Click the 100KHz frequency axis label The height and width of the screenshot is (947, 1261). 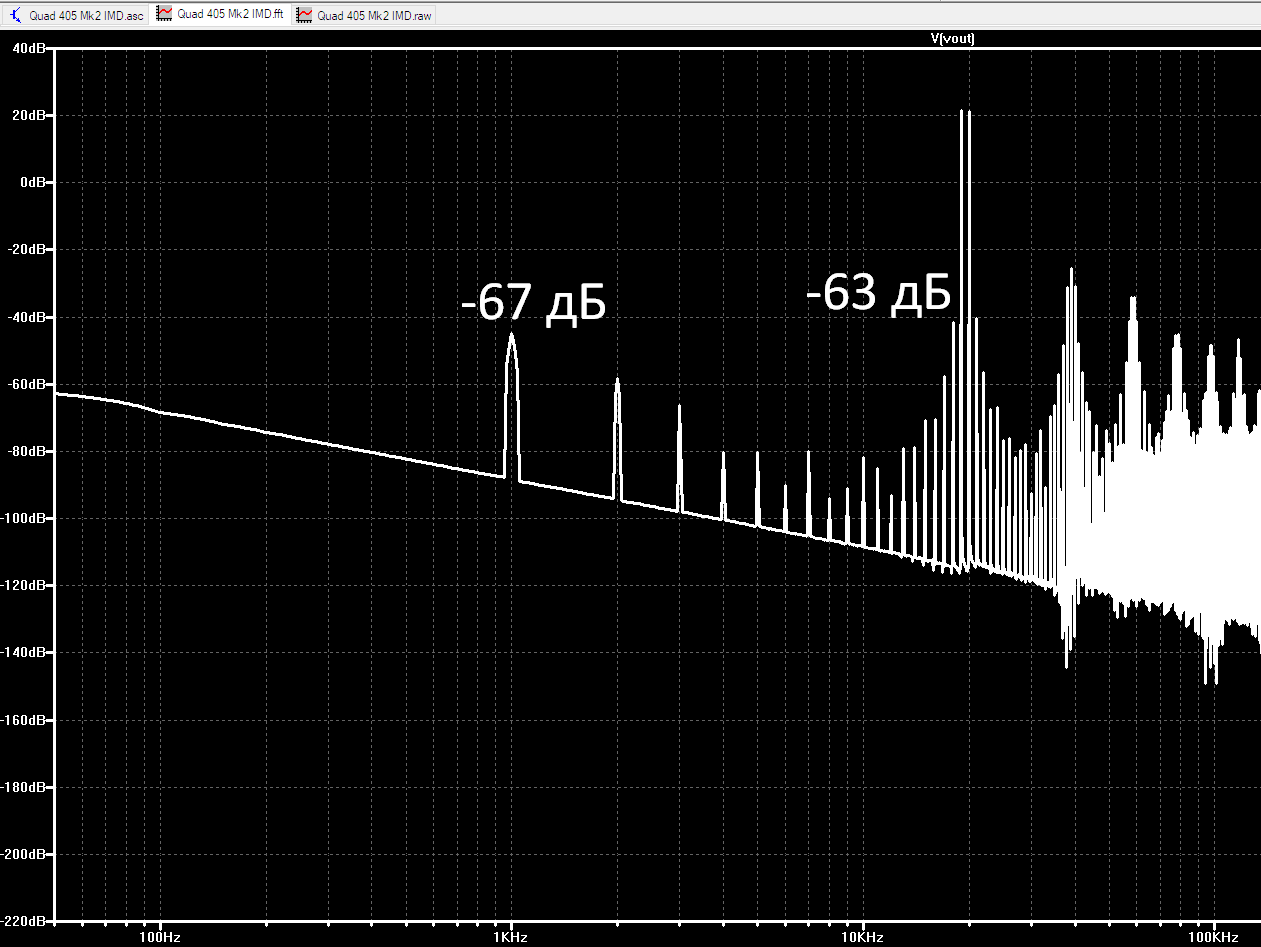[1214, 937]
